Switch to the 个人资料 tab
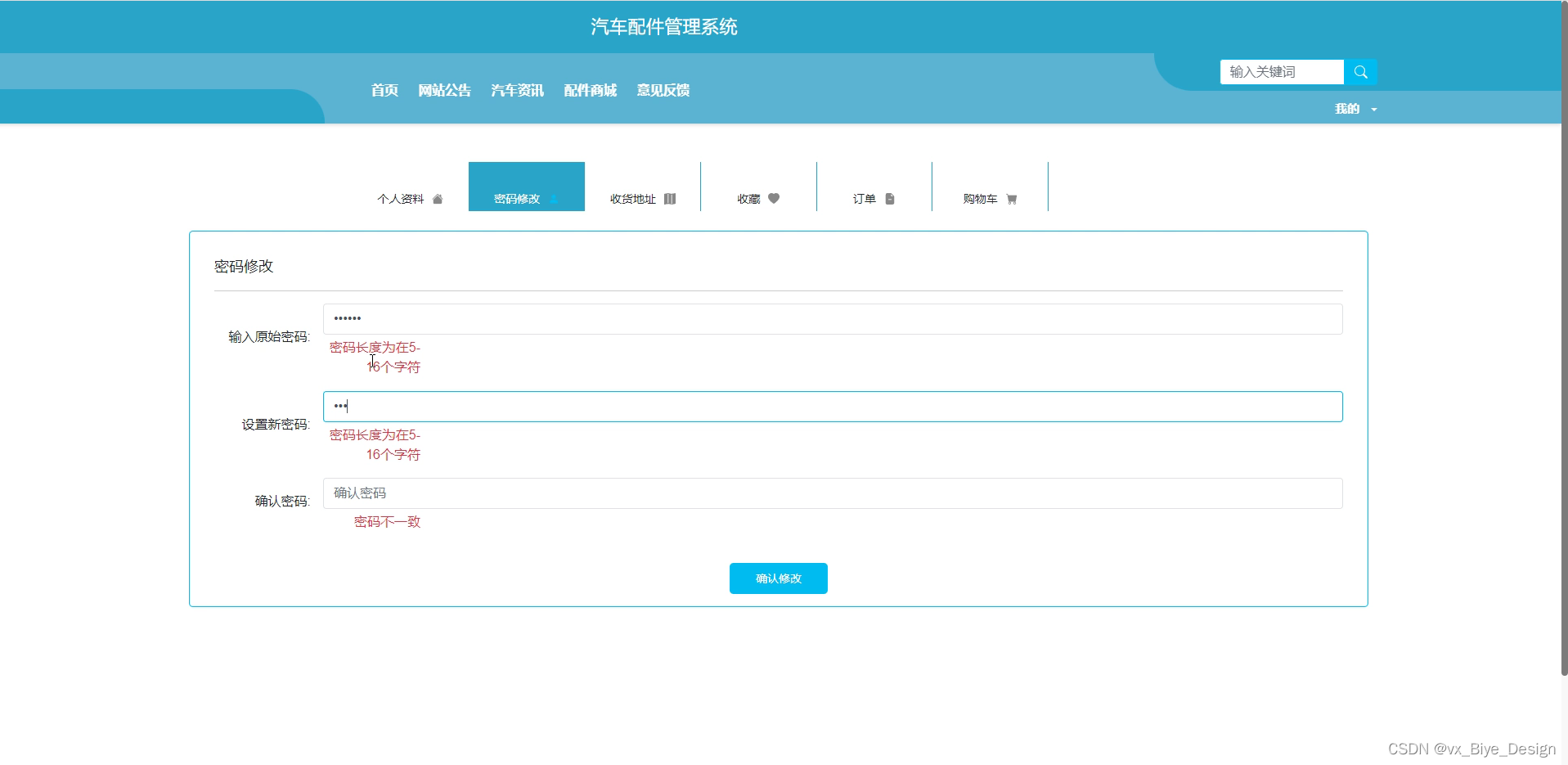Viewport: 1568px width, 765px height. 411,187
